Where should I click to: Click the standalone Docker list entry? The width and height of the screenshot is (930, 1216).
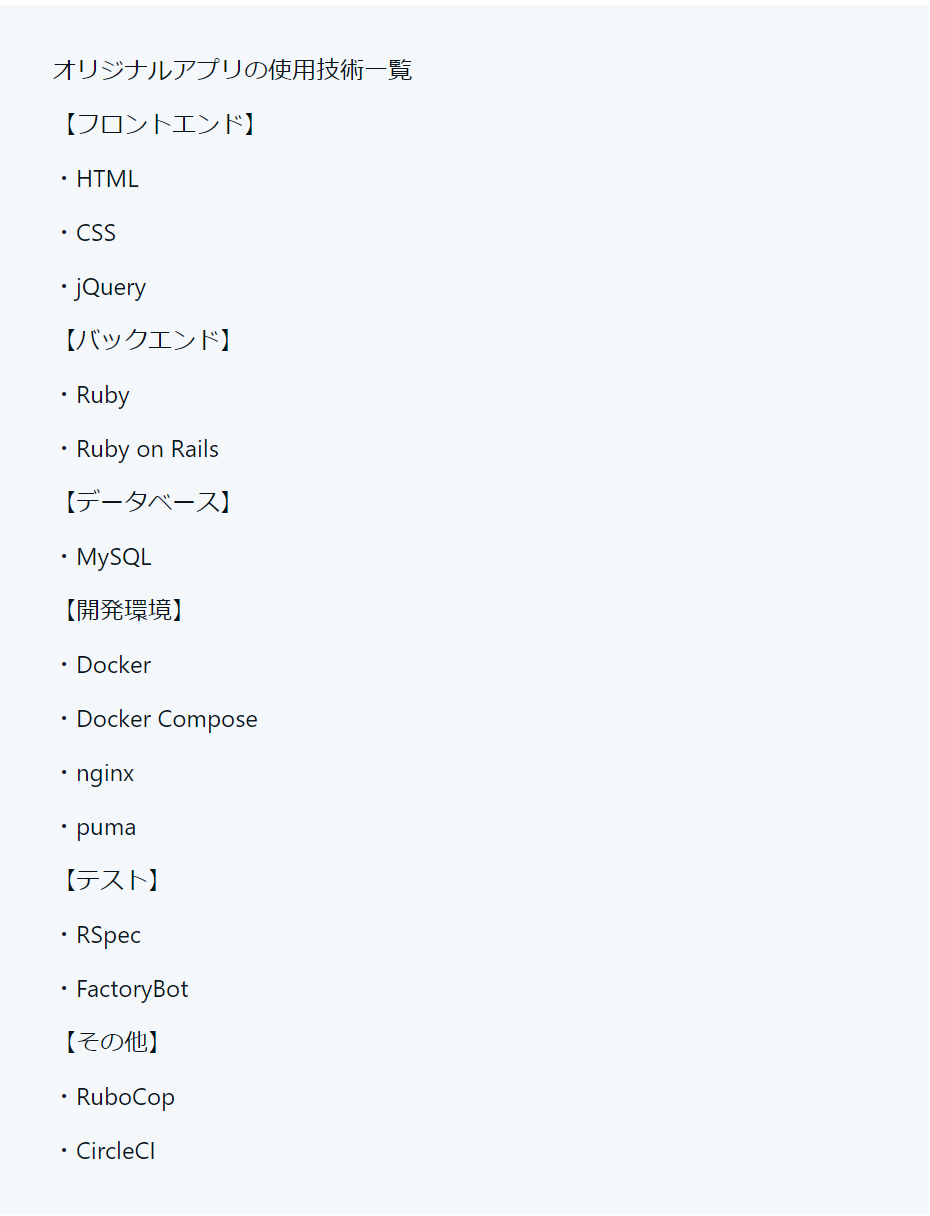coord(113,665)
